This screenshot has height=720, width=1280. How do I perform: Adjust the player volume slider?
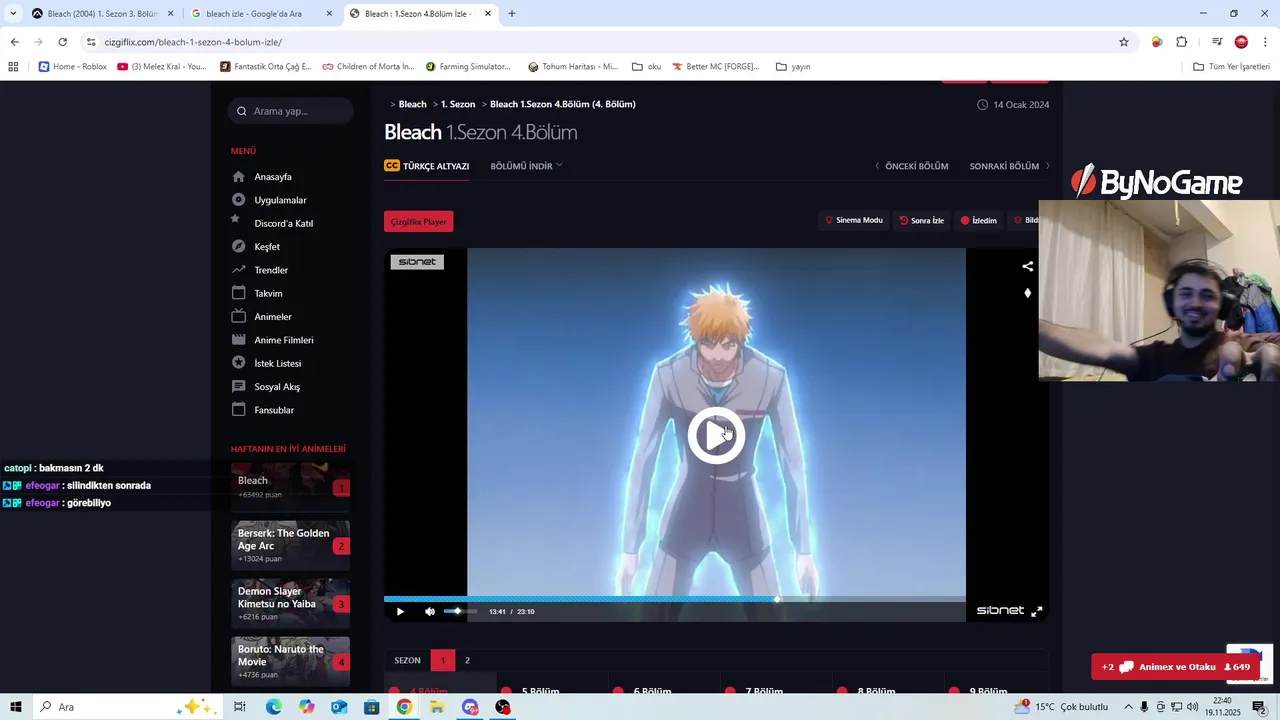coord(460,611)
